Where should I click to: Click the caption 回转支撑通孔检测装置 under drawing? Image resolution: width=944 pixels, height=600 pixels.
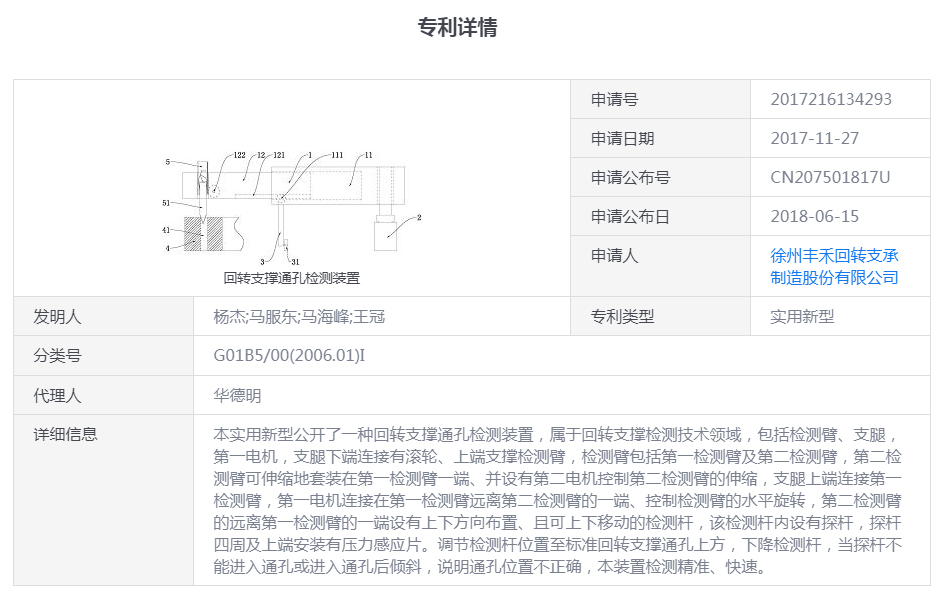click(292, 278)
